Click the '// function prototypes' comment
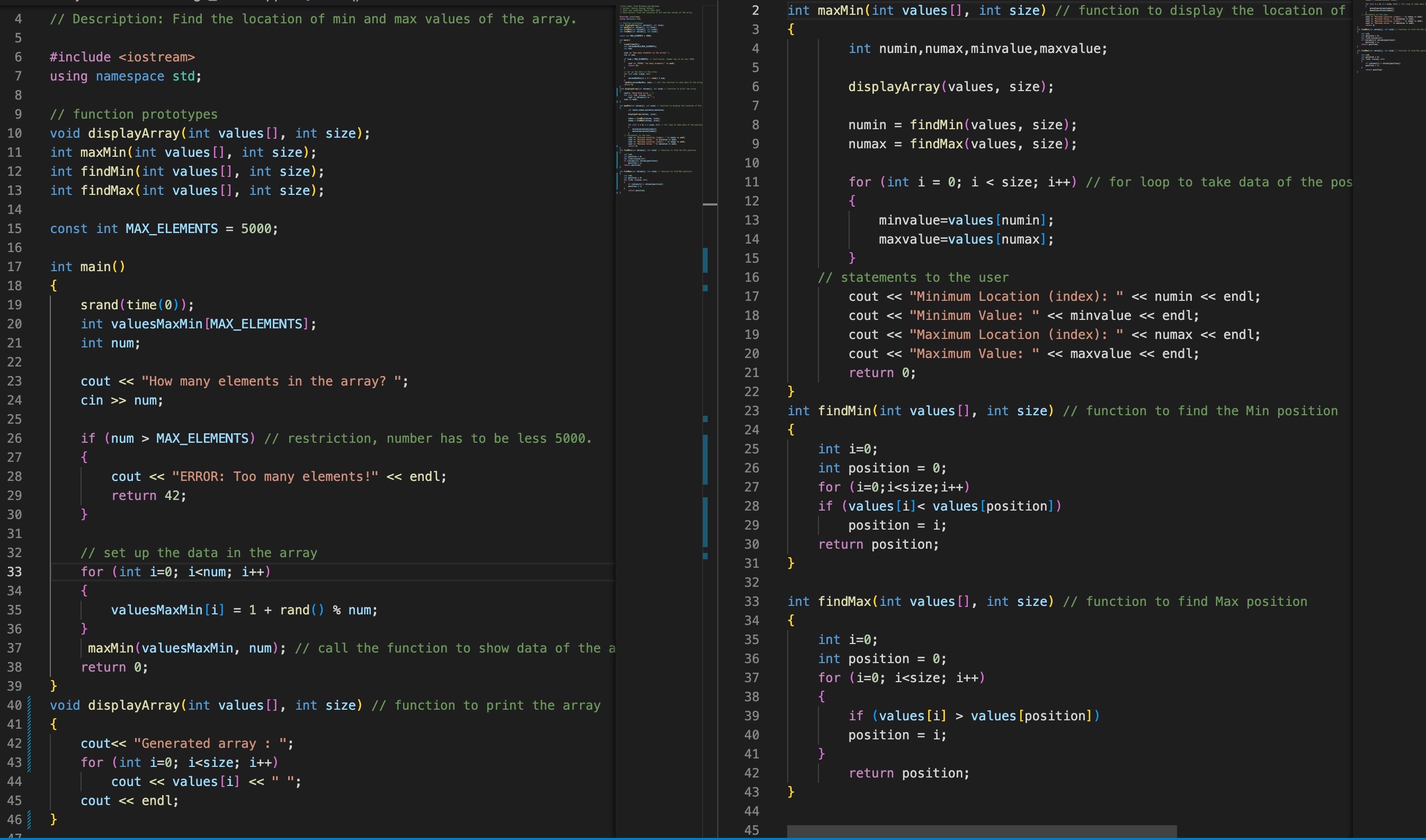Viewport: 1426px width, 840px height. click(x=133, y=114)
